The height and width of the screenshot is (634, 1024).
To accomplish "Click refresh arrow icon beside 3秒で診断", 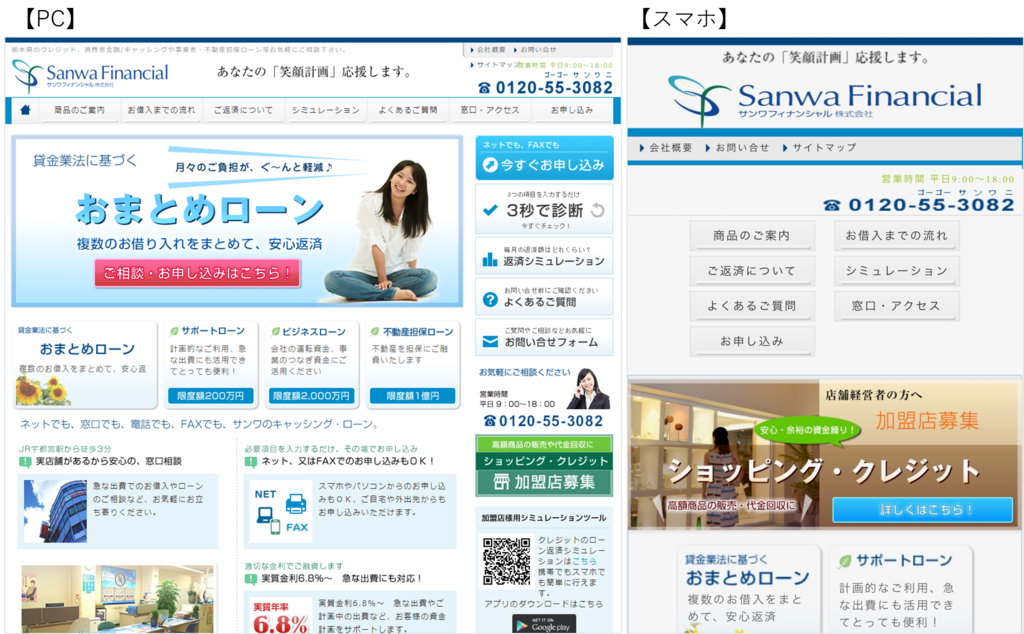I will 598,210.
